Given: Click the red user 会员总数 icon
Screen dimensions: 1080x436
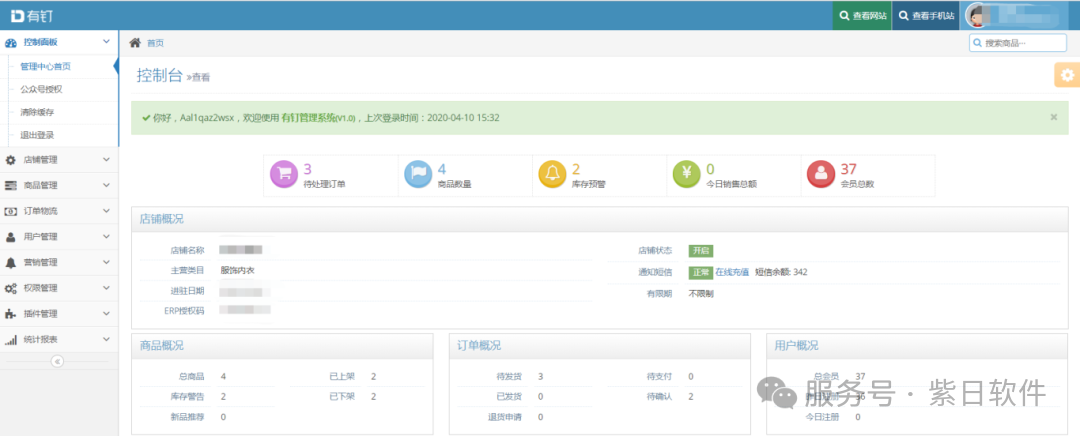Looking at the screenshot, I should click(x=821, y=175).
